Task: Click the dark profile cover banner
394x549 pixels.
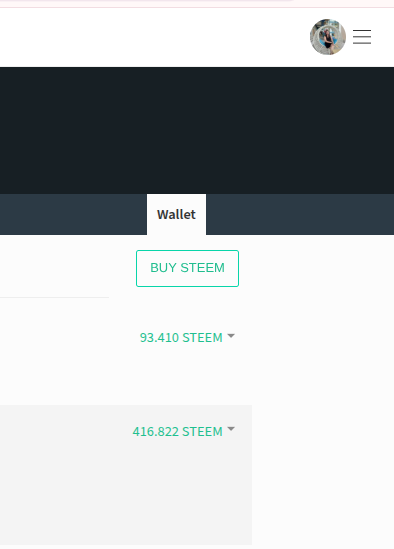Action: 197,130
